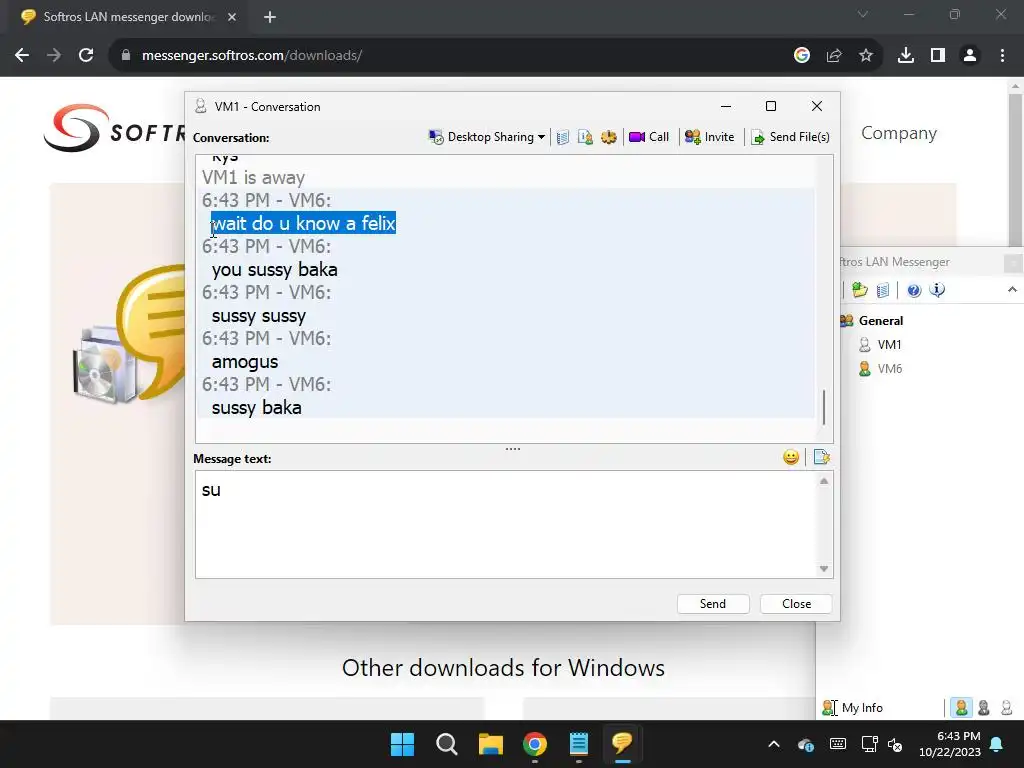Click the Softros logo on the web page
Viewport: 1024px width, 768px height.
point(114,128)
